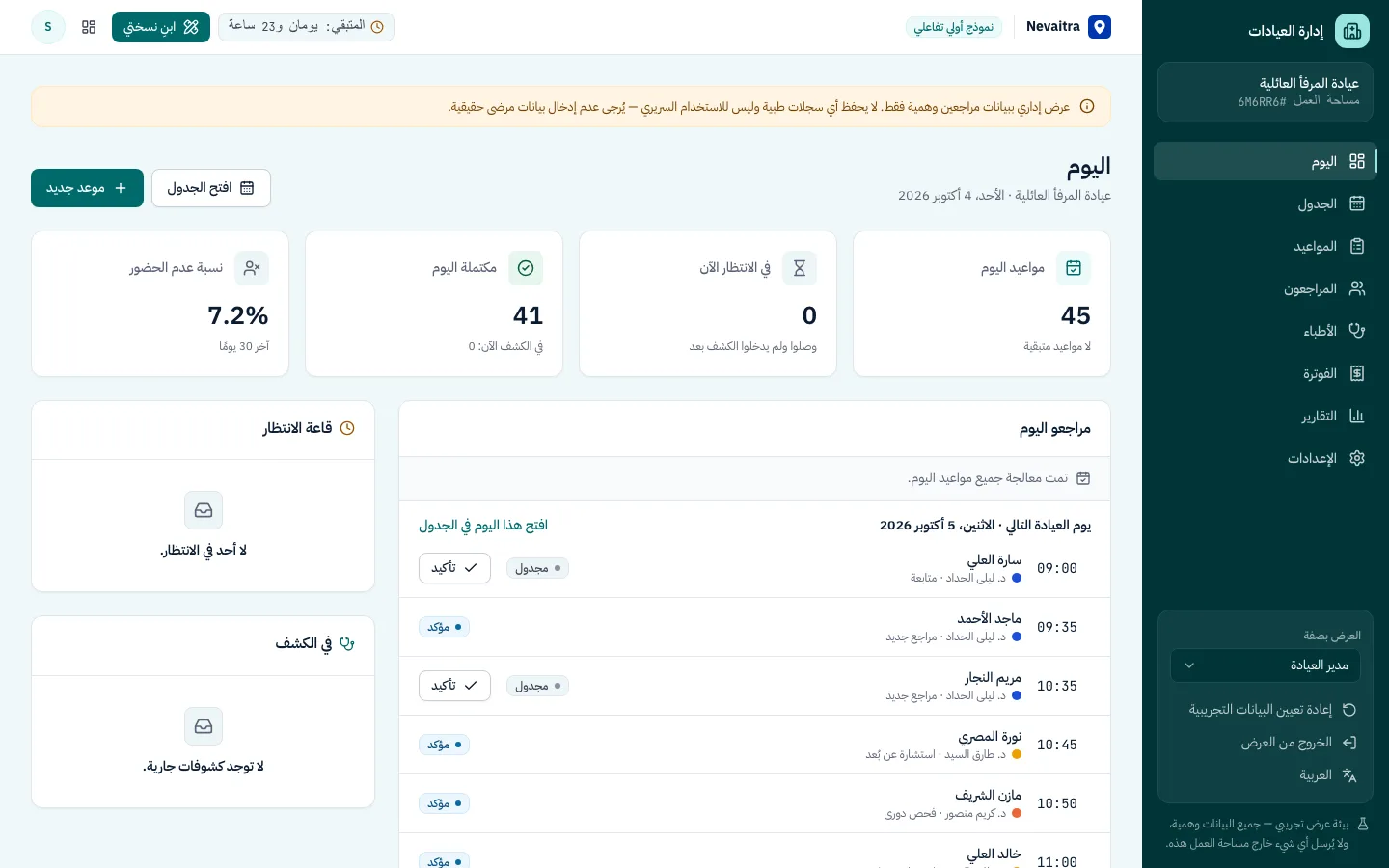Click the مكتملة اليوم checkmark icon
This screenshot has width=1389, height=868.
[526, 268]
